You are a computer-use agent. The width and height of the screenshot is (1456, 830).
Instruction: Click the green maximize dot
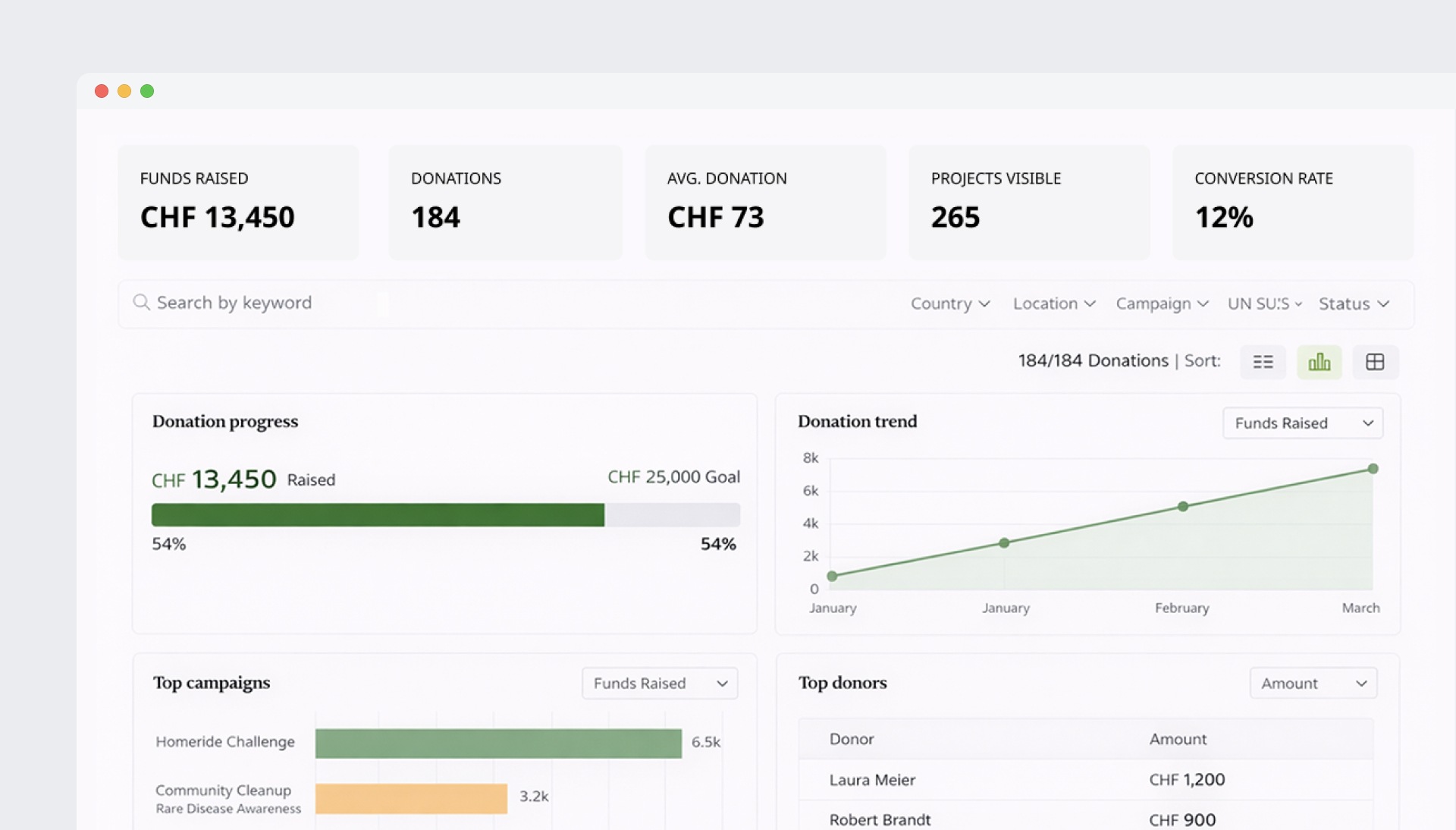coord(147,91)
